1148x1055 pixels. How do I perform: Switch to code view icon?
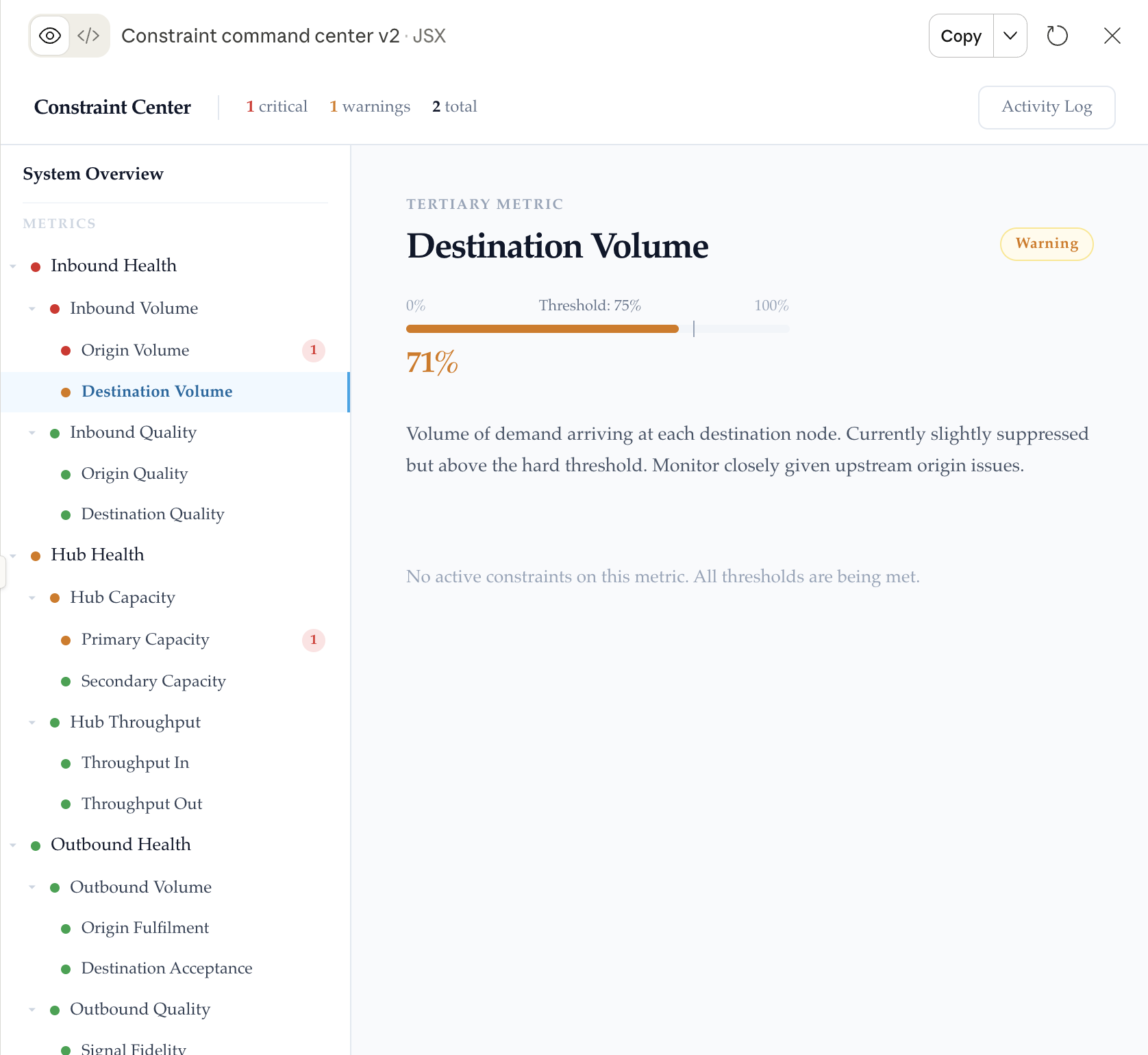click(89, 36)
